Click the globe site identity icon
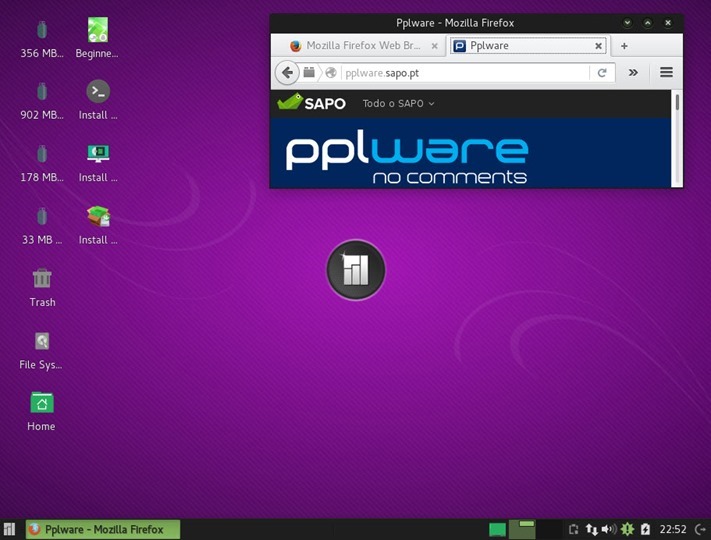 click(331, 73)
